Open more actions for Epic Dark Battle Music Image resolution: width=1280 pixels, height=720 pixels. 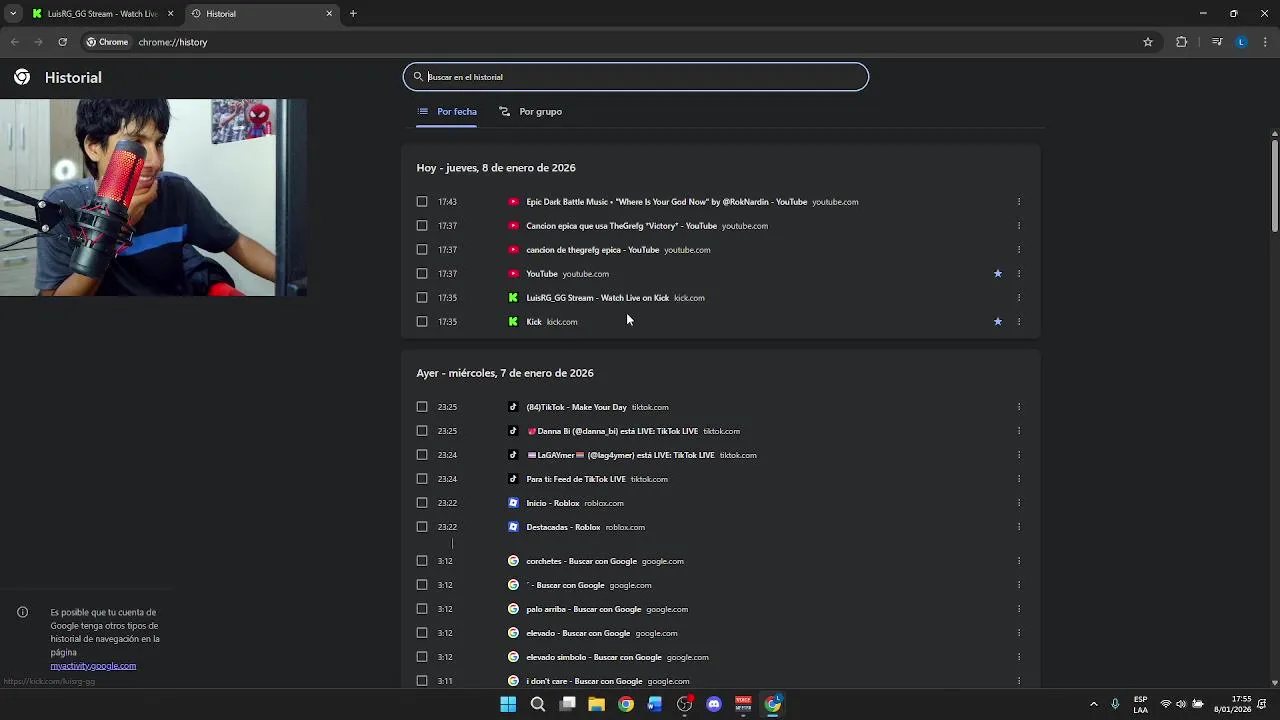point(1019,202)
